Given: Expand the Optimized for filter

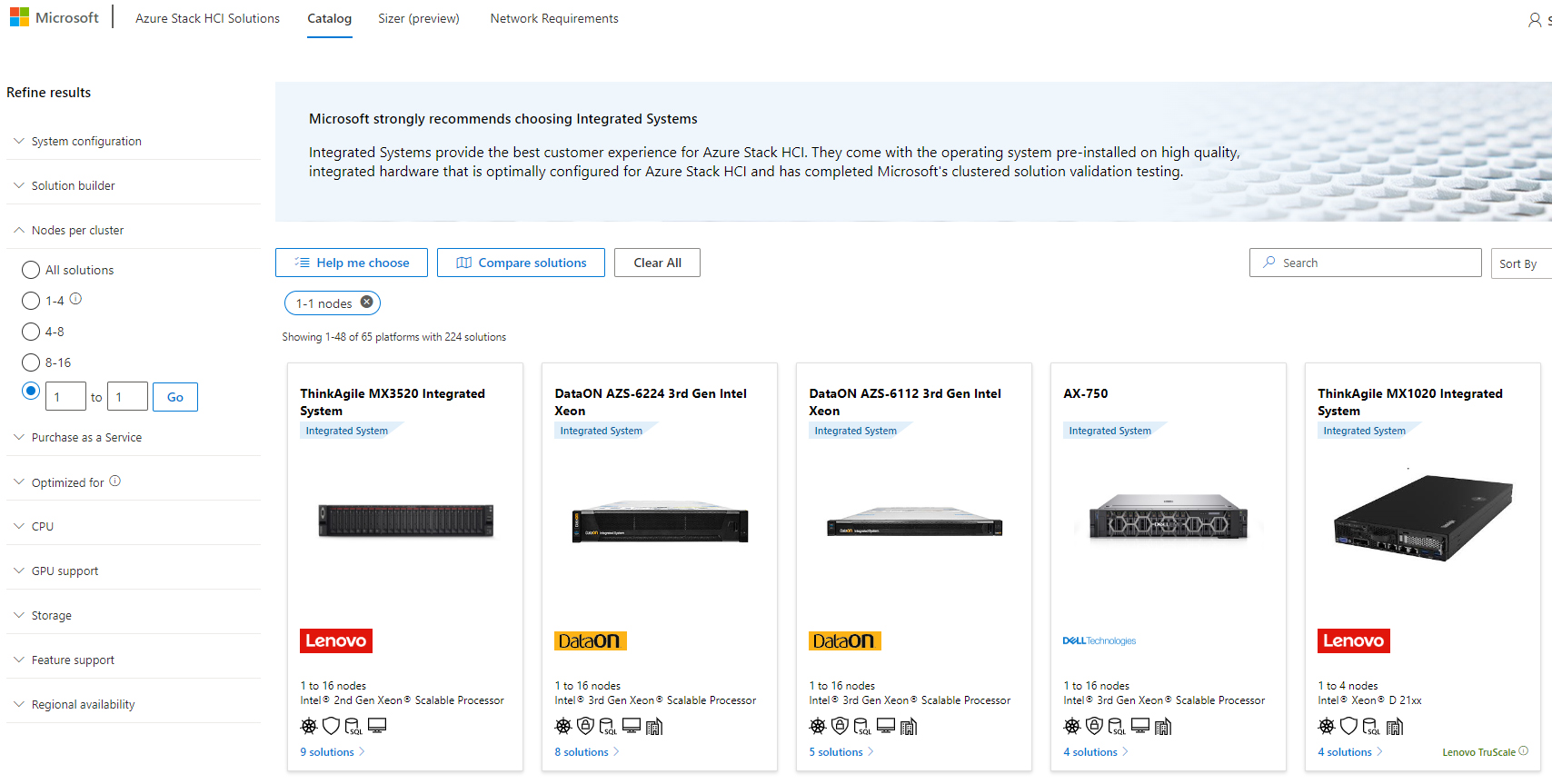Looking at the screenshot, I should point(134,482).
